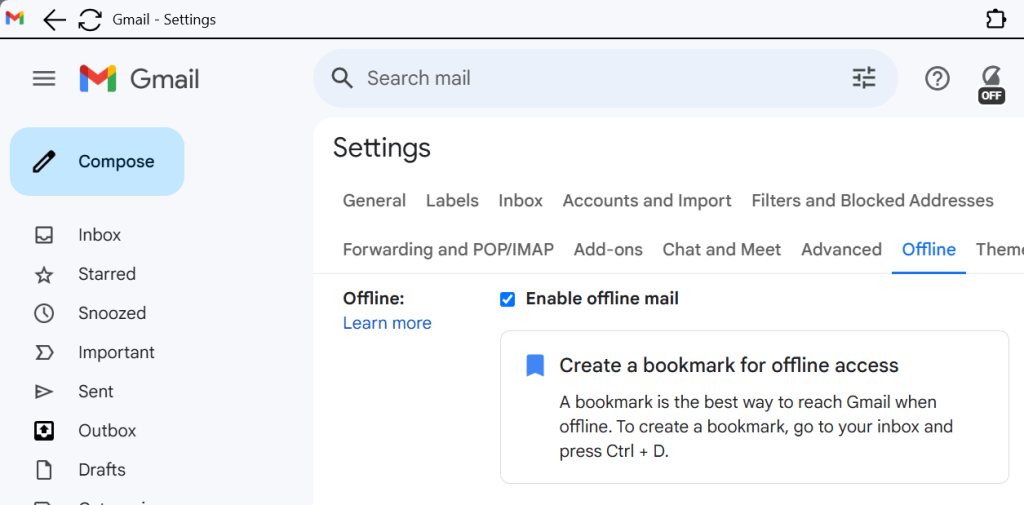This screenshot has height=505, width=1024.
Task: Open the Add-ons tab
Action: tap(608, 250)
